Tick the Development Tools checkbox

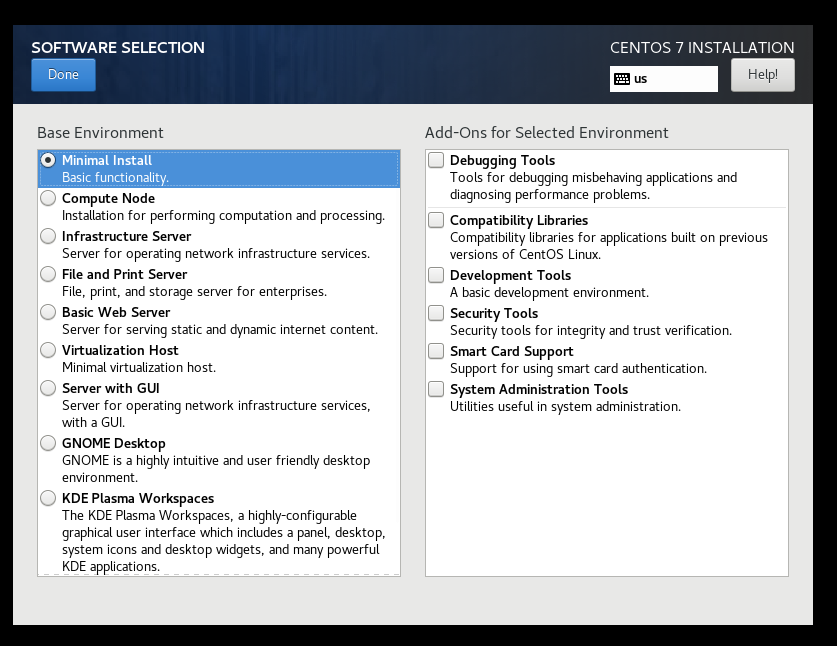click(x=436, y=275)
